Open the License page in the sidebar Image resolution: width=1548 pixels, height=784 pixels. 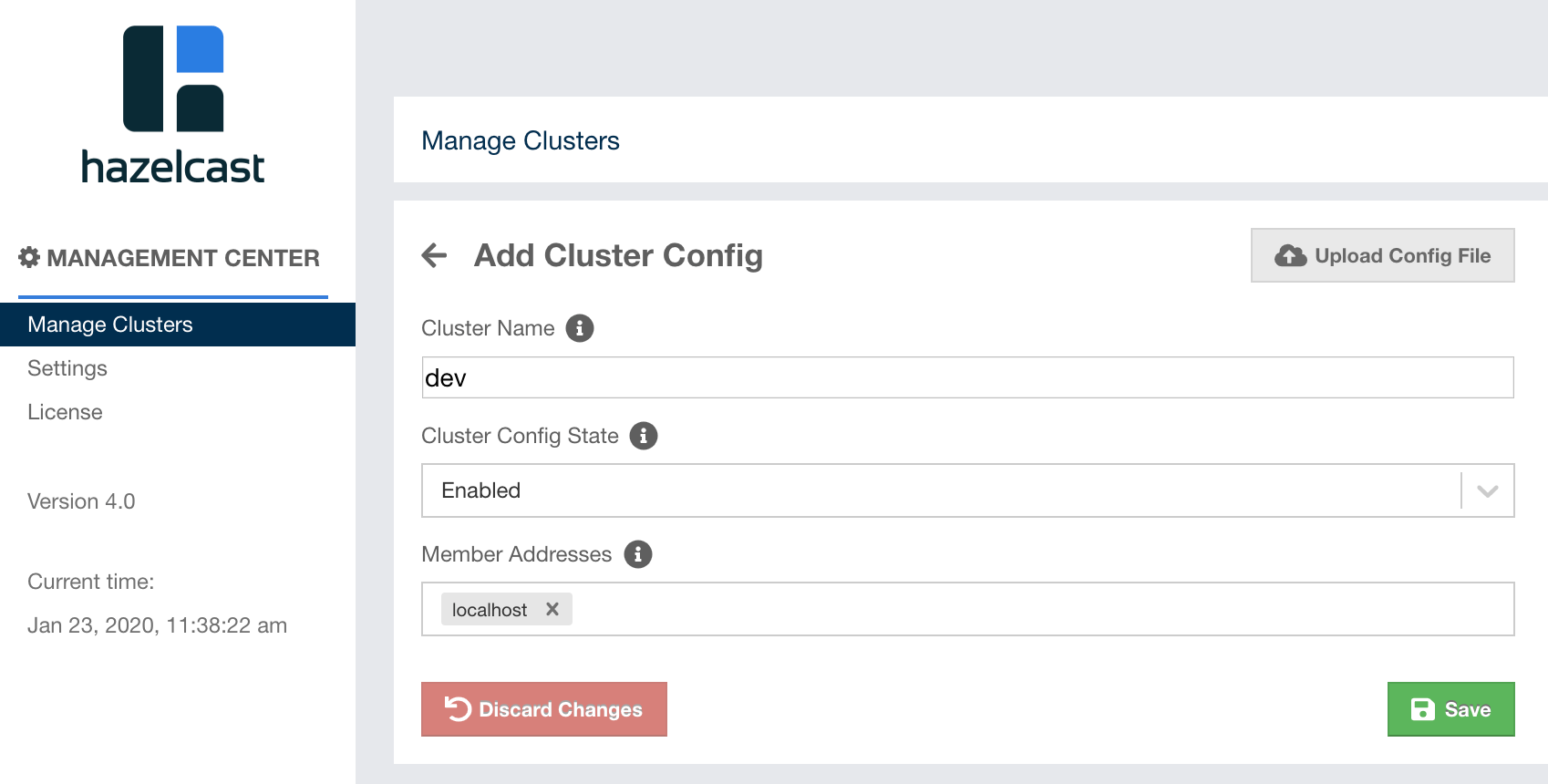point(65,412)
